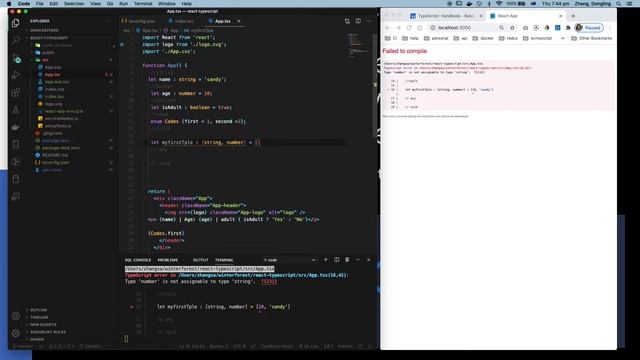Open the Selection menu
Image resolution: width=640 pixels, height=360 pixels.
pos(74,4)
